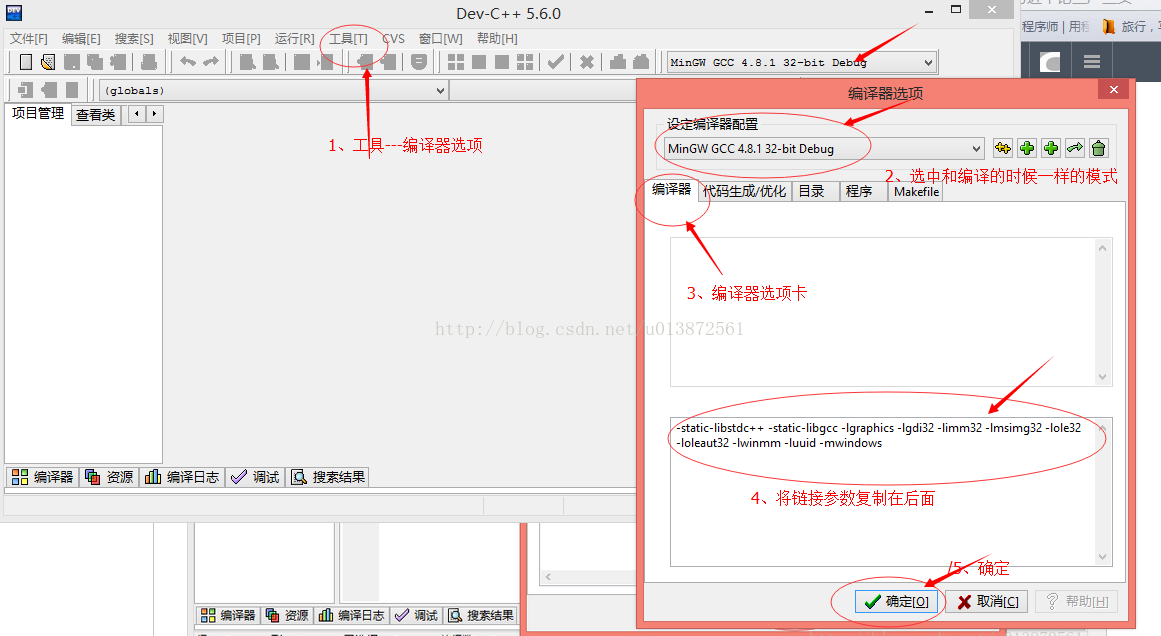
Task: Open the compiler configuration combo box in dialog
Action: tap(823, 149)
